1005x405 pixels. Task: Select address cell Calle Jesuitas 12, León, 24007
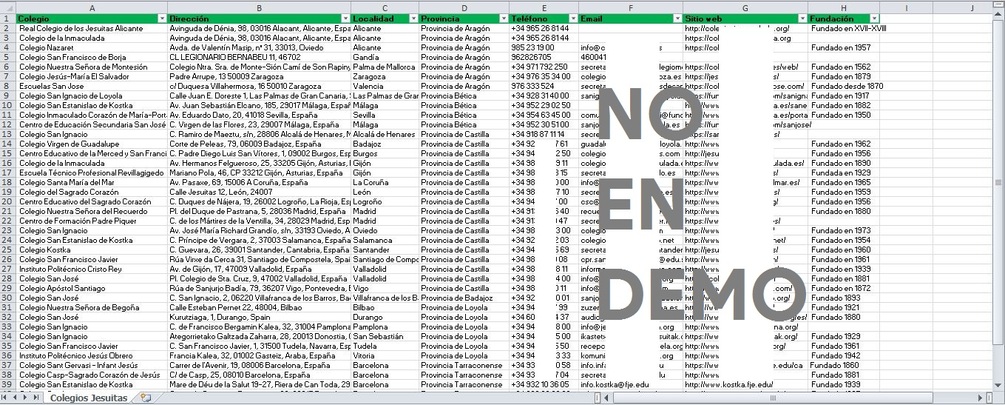tap(259, 192)
